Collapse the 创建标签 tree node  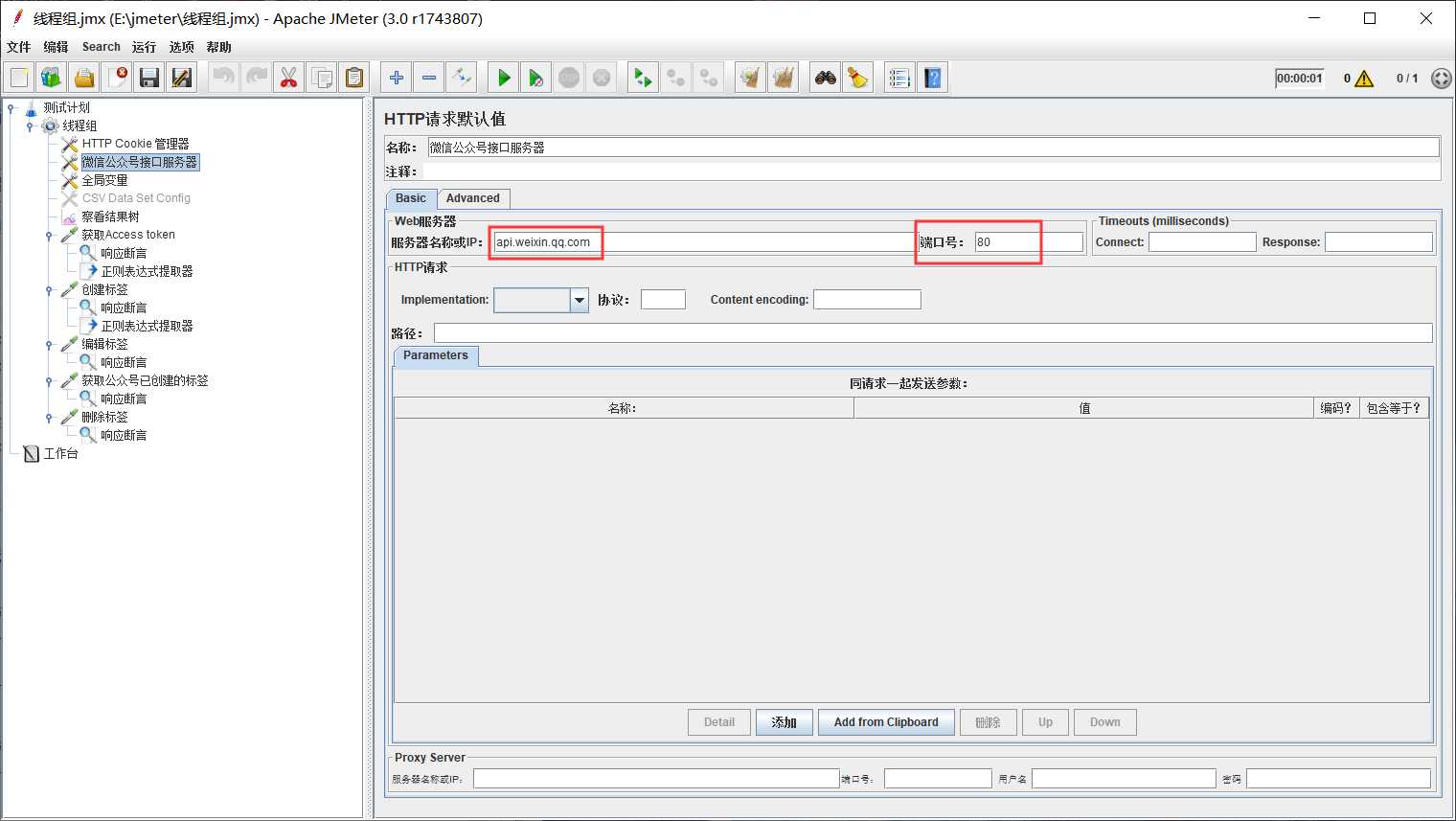pyautogui.click(x=49, y=290)
